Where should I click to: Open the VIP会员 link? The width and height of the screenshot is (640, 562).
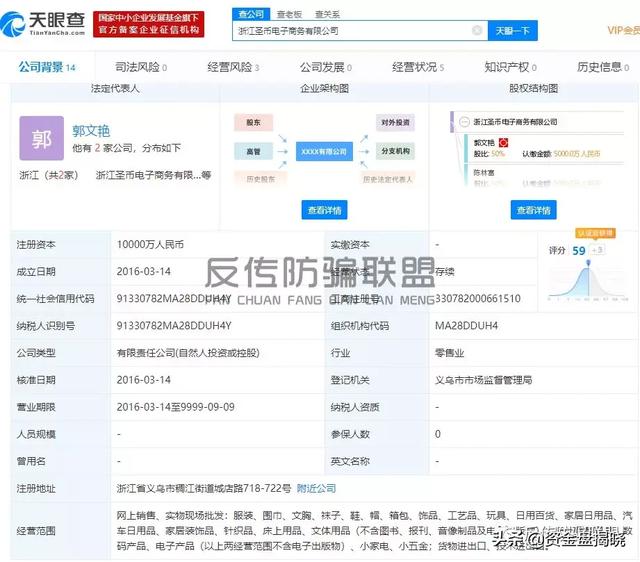click(x=623, y=30)
